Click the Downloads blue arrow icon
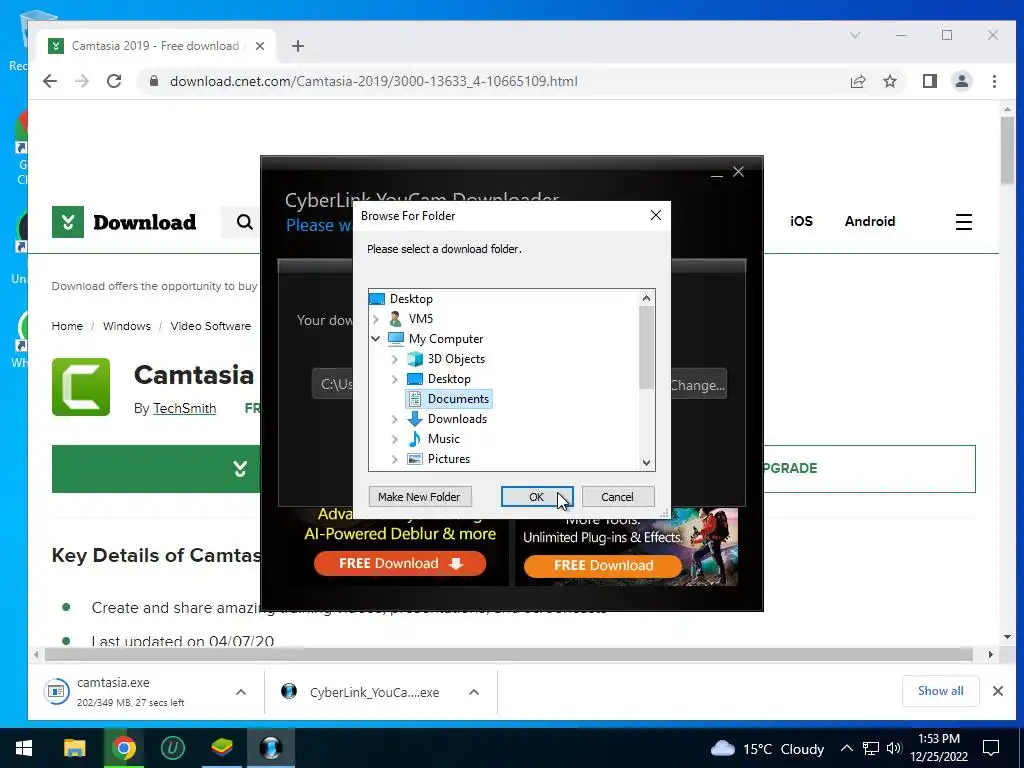Screen dimensions: 1024x768 (415, 419)
